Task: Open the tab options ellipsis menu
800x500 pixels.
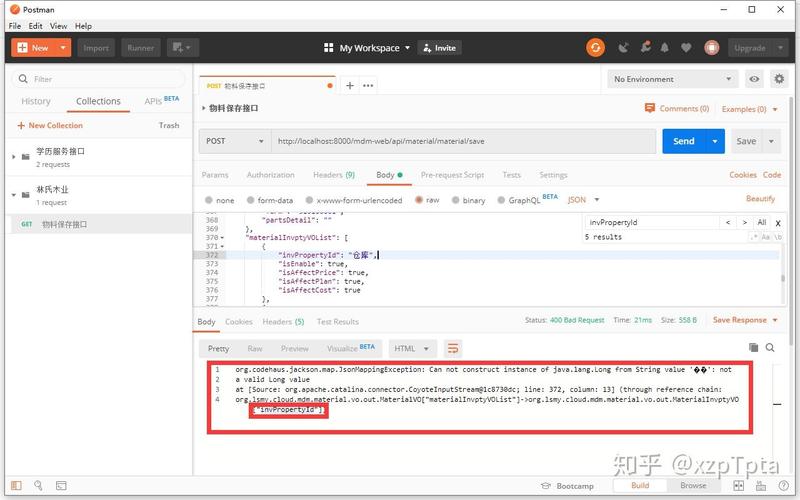Action: pos(368,86)
